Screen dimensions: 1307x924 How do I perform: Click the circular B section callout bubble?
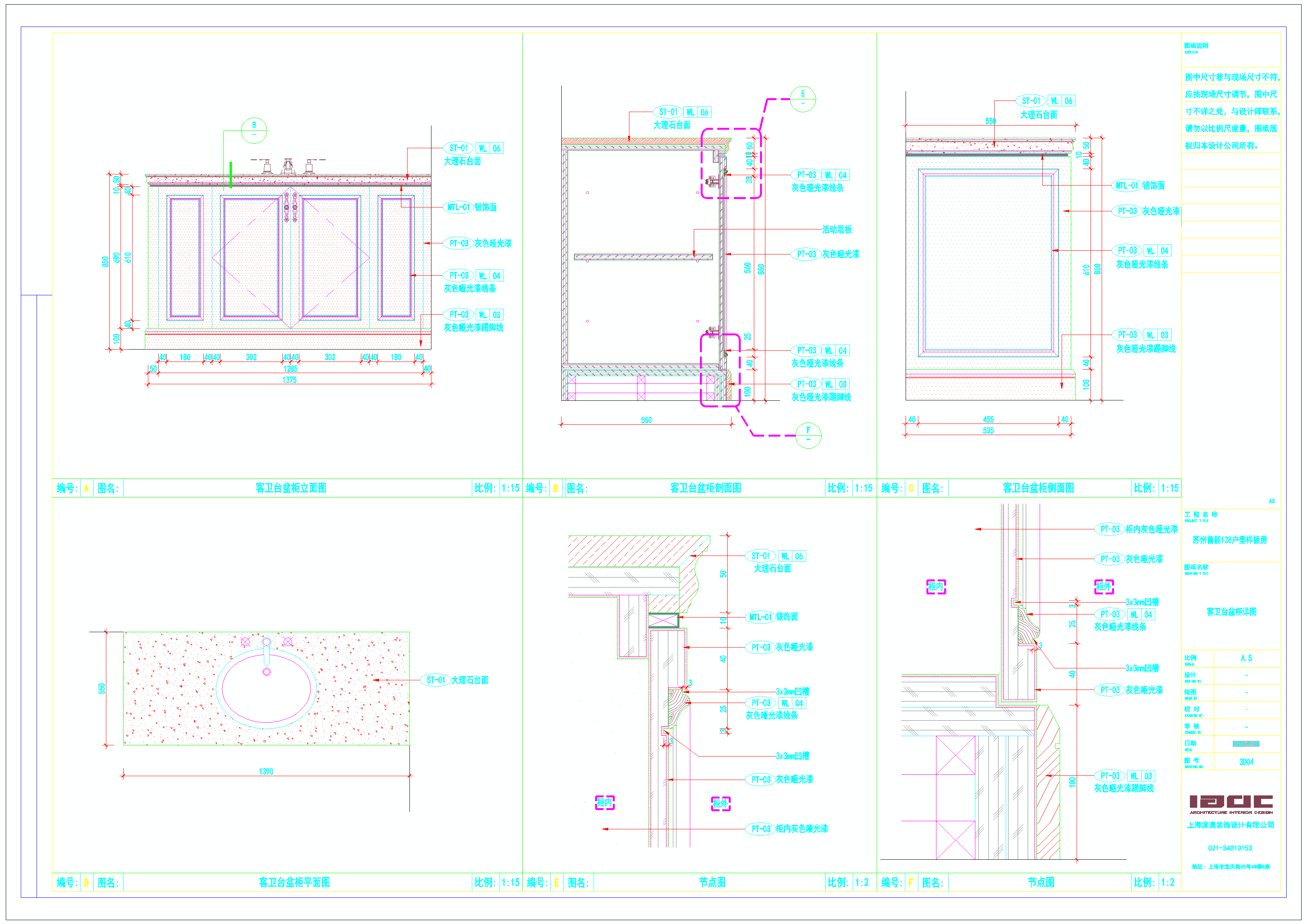(x=254, y=130)
